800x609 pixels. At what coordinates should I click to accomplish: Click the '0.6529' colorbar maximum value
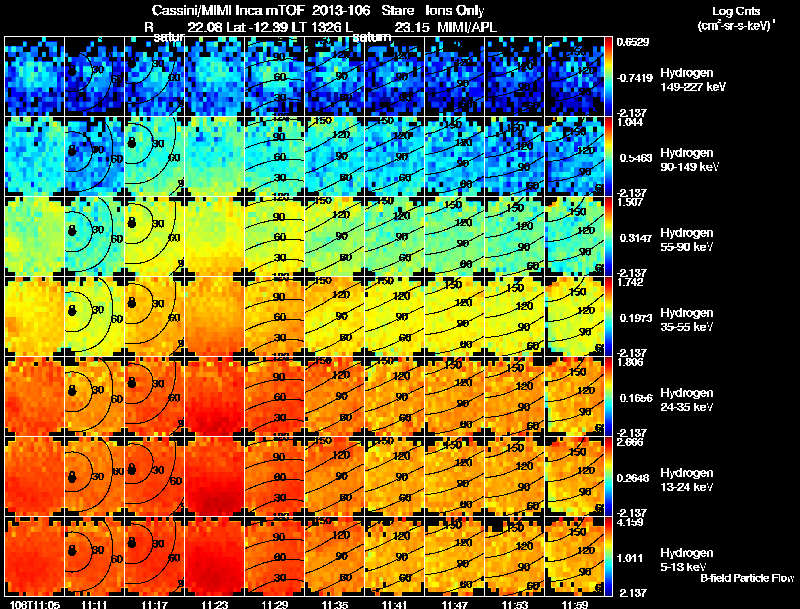[x=633, y=42]
